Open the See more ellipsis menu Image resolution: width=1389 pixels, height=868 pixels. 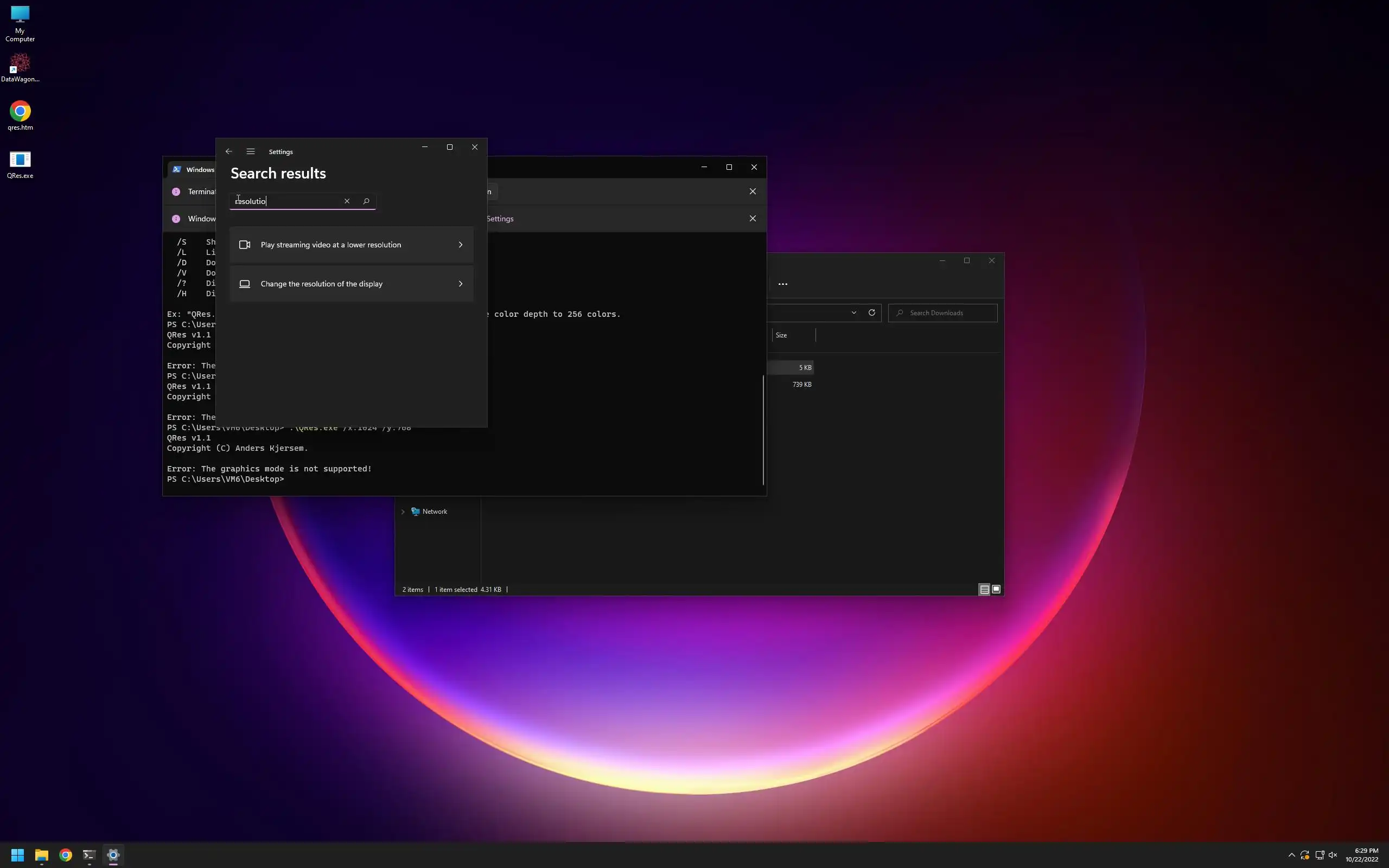[782, 284]
